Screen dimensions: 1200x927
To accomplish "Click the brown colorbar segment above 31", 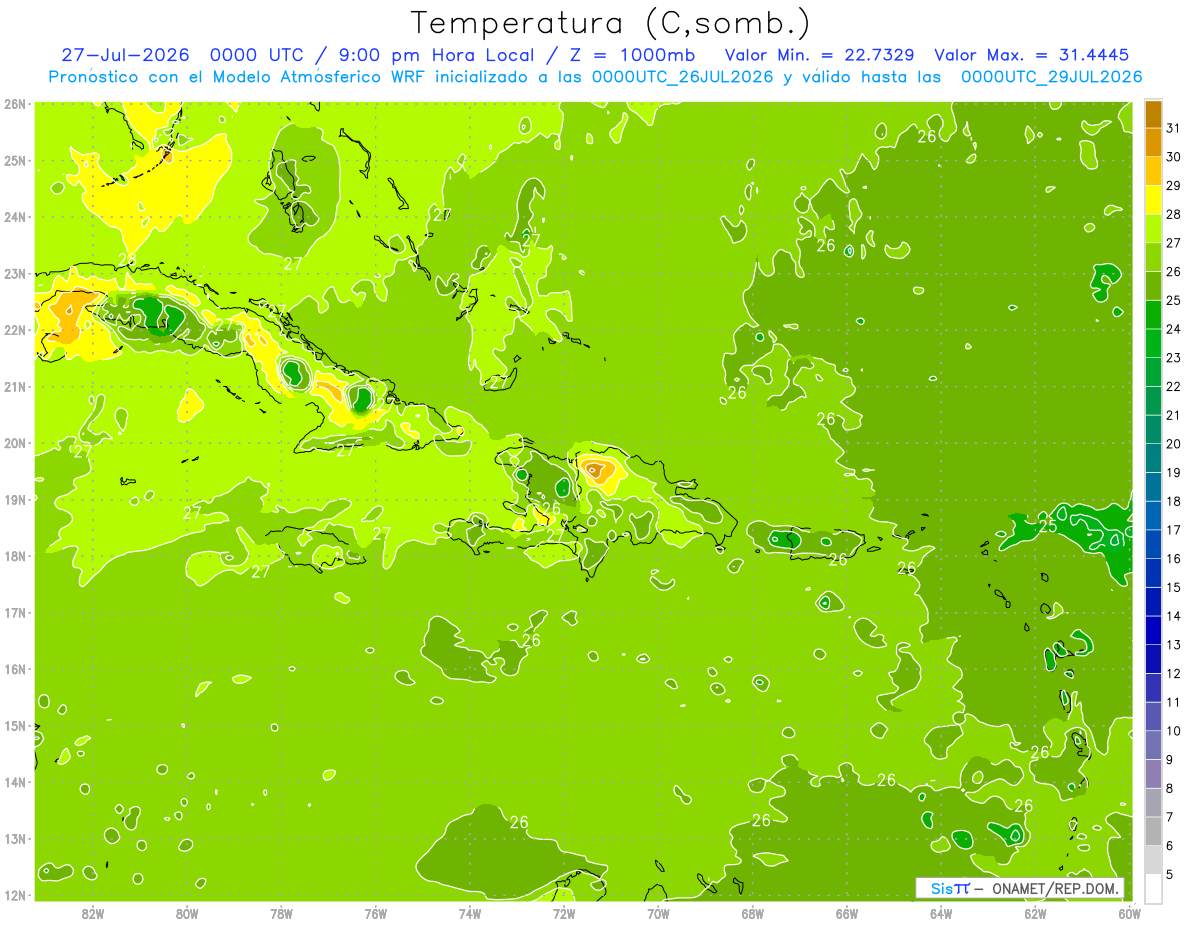I will point(1153,116).
